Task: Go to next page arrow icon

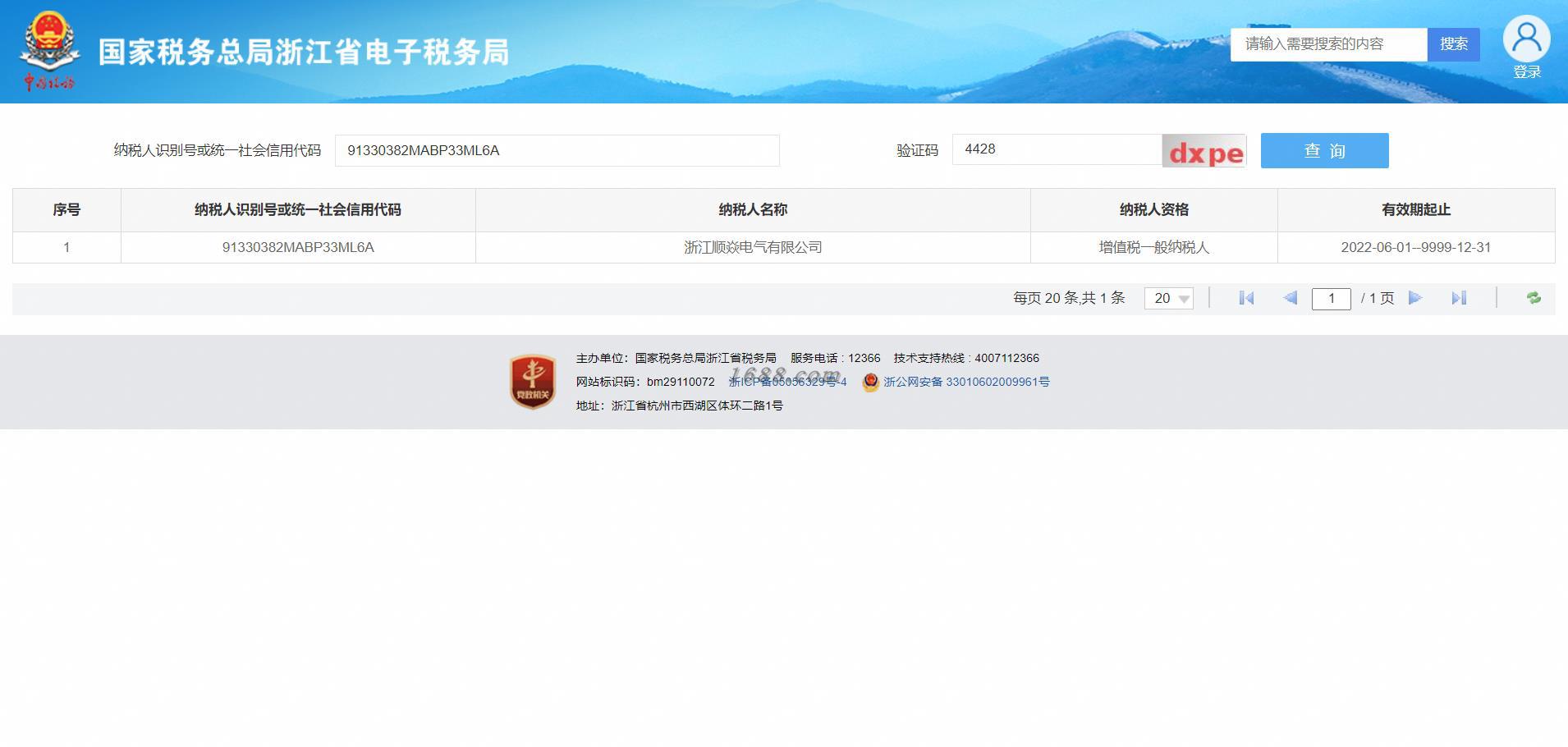Action: [x=1415, y=298]
